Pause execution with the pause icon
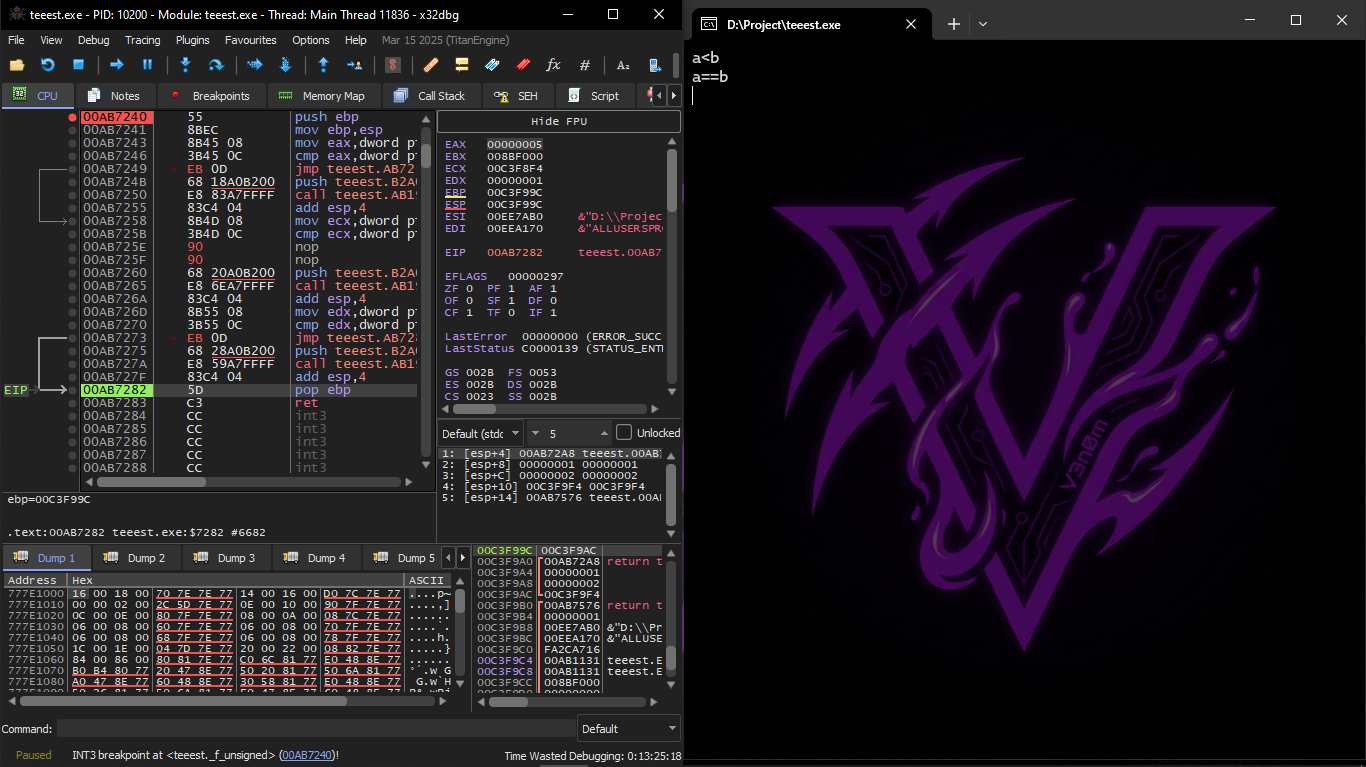The height and width of the screenshot is (767, 1366). (x=147, y=65)
